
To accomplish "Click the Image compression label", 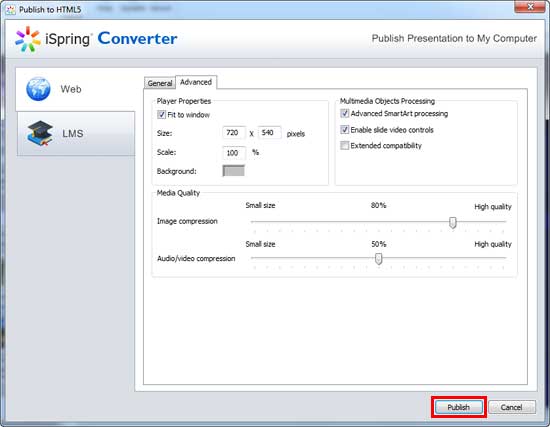I will tap(187, 221).
